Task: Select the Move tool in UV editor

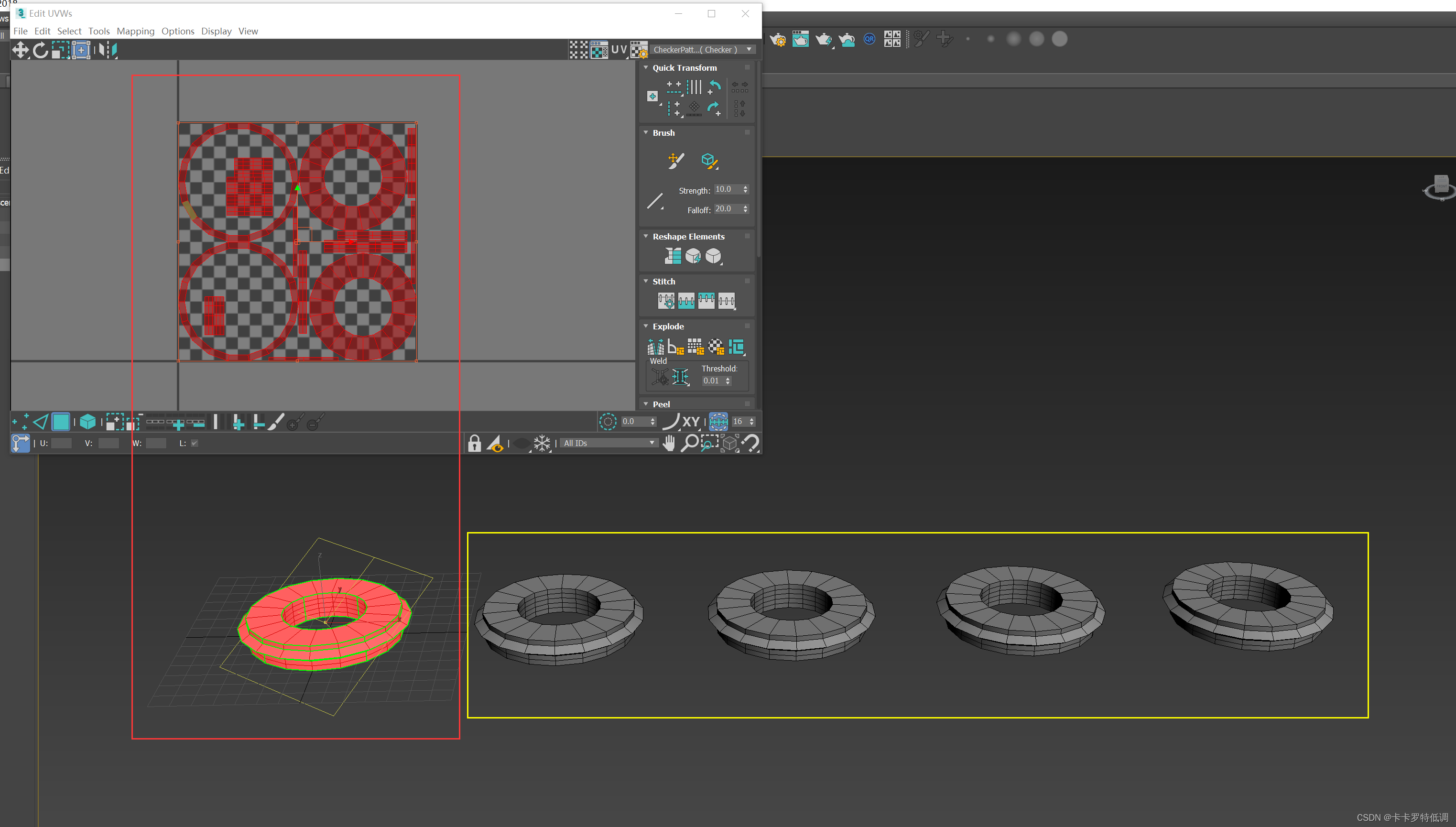Action: pyautogui.click(x=21, y=50)
